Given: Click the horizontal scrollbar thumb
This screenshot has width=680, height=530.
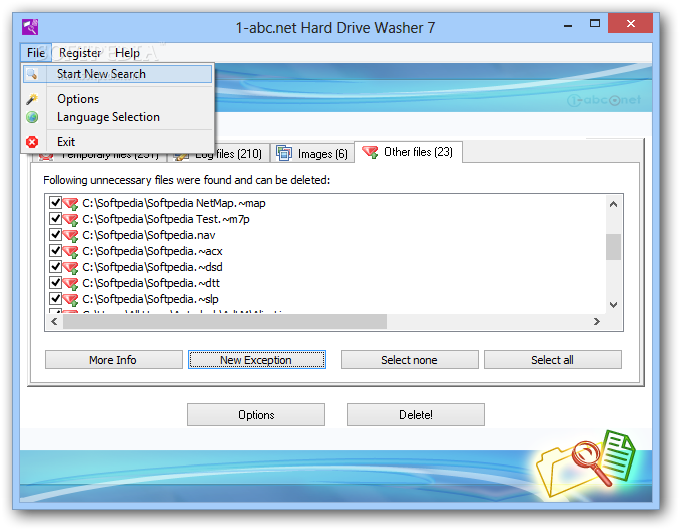Looking at the screenshot, I should click(225, 321).
